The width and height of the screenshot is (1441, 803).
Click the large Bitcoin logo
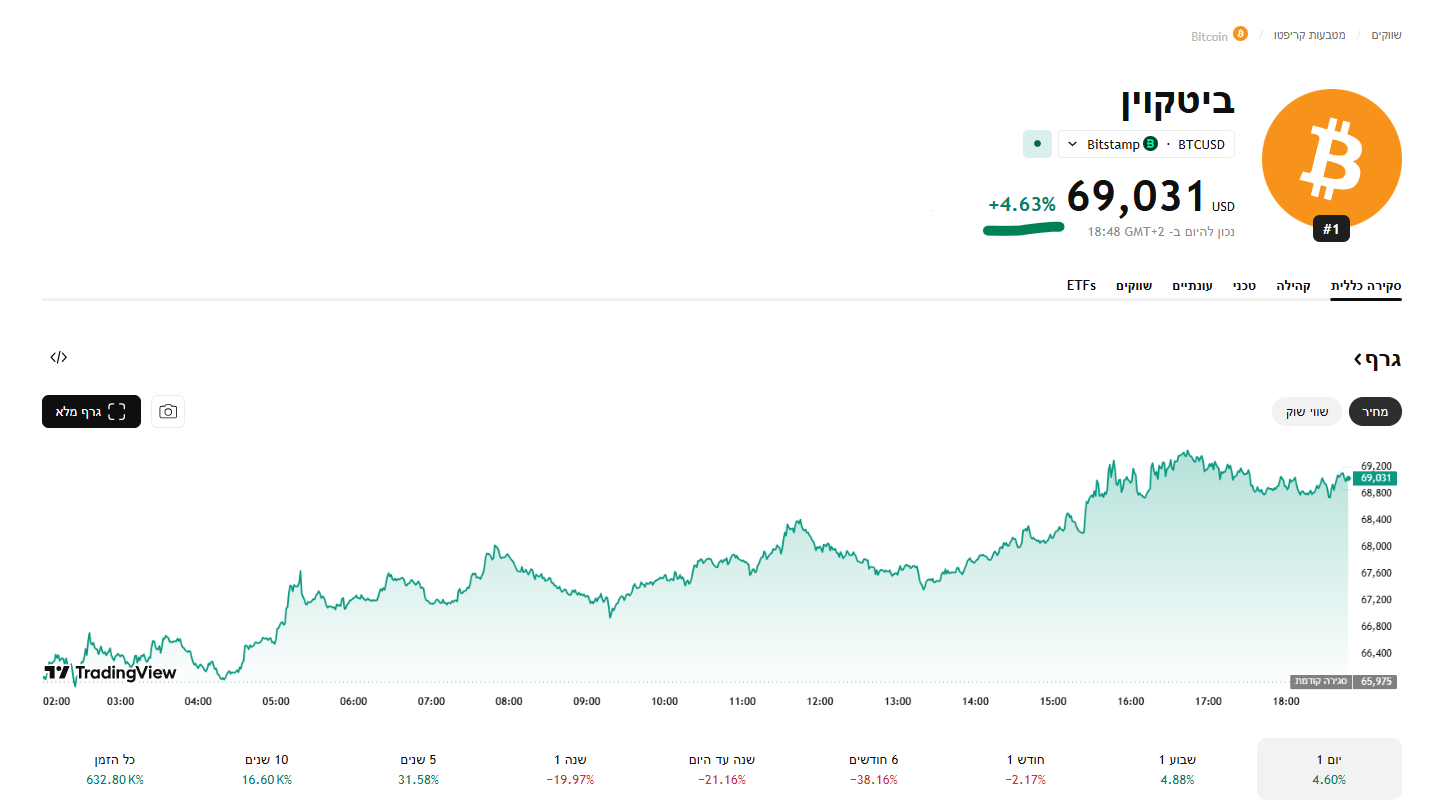click(x=1331, y=159)
